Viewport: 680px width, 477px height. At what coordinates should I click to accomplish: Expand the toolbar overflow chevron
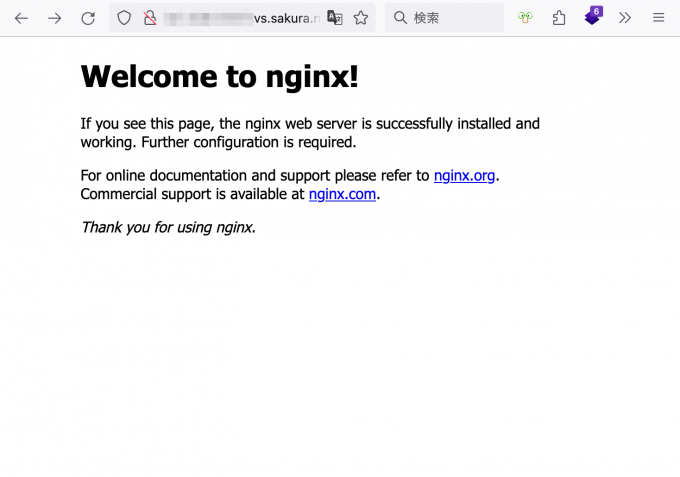(x=625, y=18)
